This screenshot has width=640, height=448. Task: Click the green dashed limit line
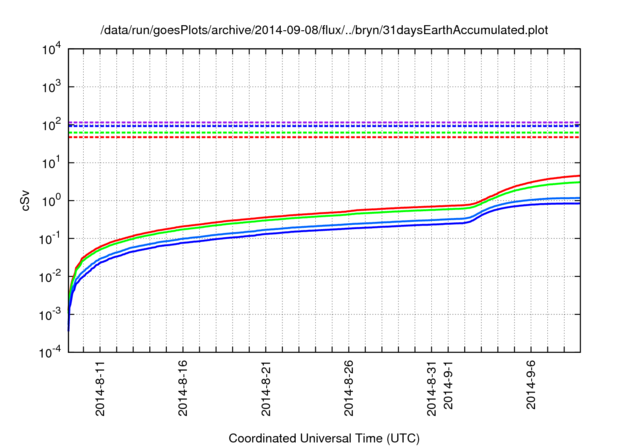tap(324, 133)
